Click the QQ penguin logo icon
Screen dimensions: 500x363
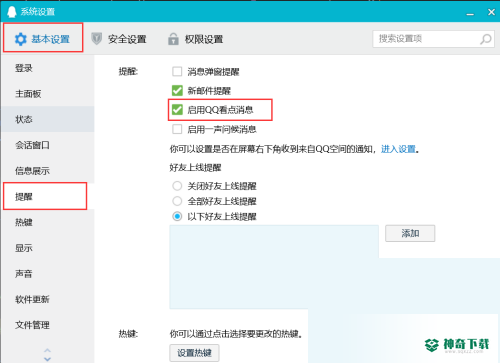[x=12, y=12]
